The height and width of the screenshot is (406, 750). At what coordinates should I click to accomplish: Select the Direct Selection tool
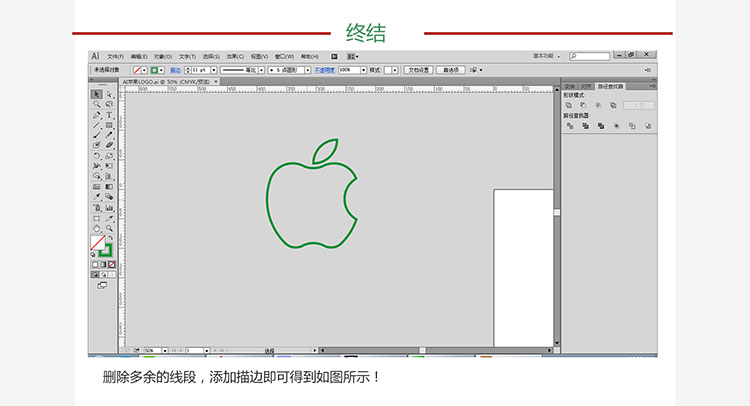coord(110,94)
